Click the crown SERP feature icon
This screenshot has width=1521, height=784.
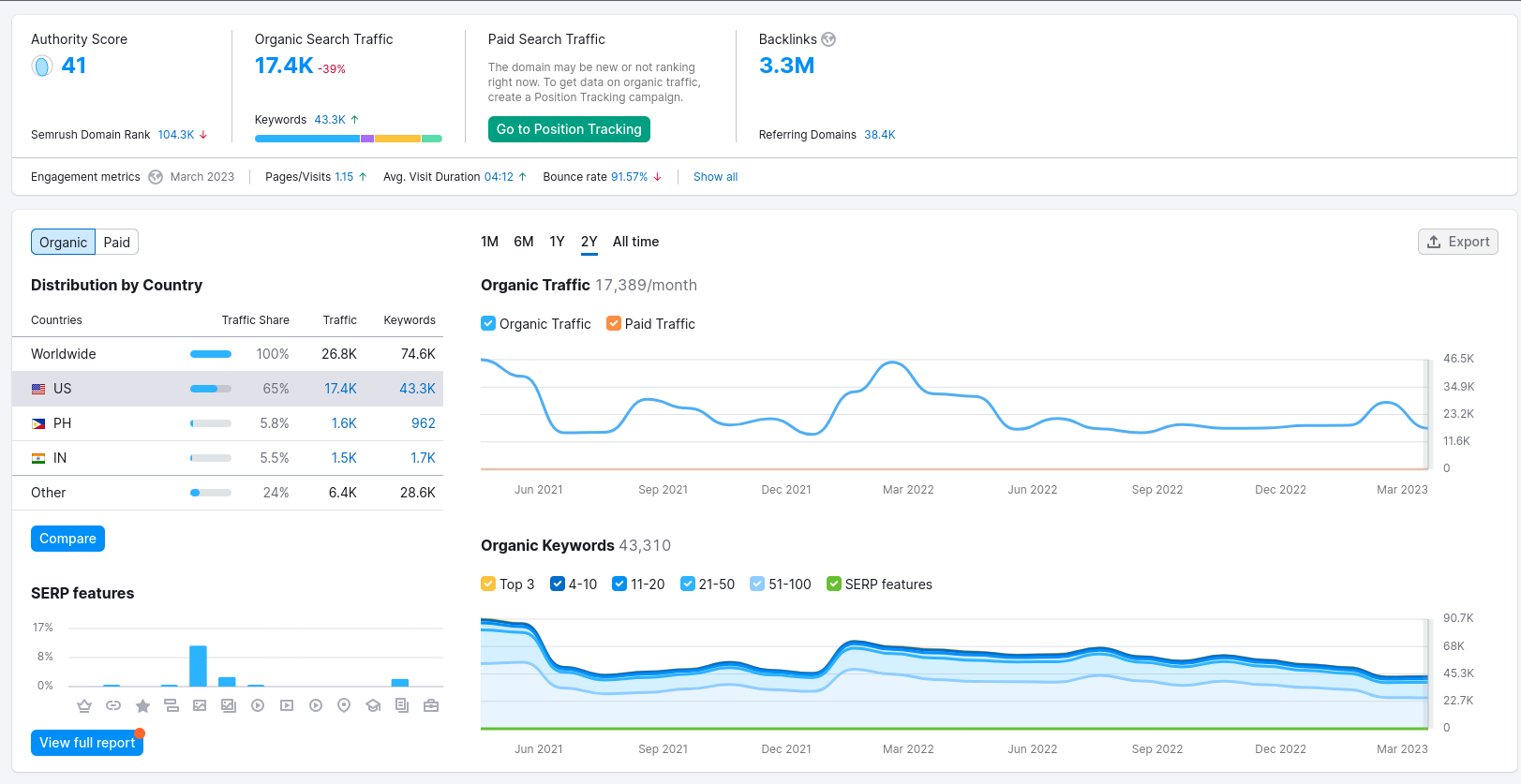(x=84, y=705)
